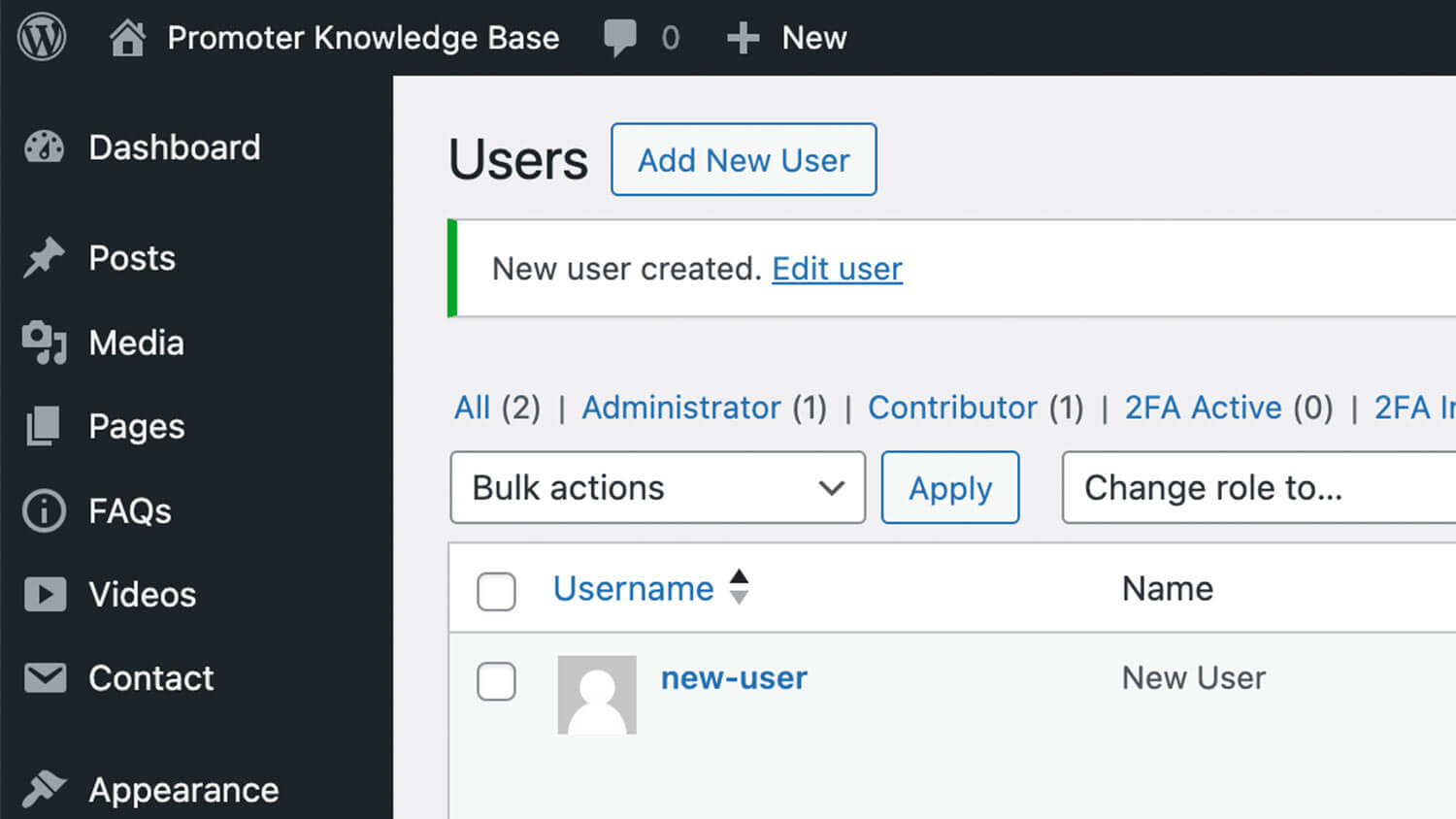Click the Videos play icon
1456x819 pixels.
pos(45,594)
